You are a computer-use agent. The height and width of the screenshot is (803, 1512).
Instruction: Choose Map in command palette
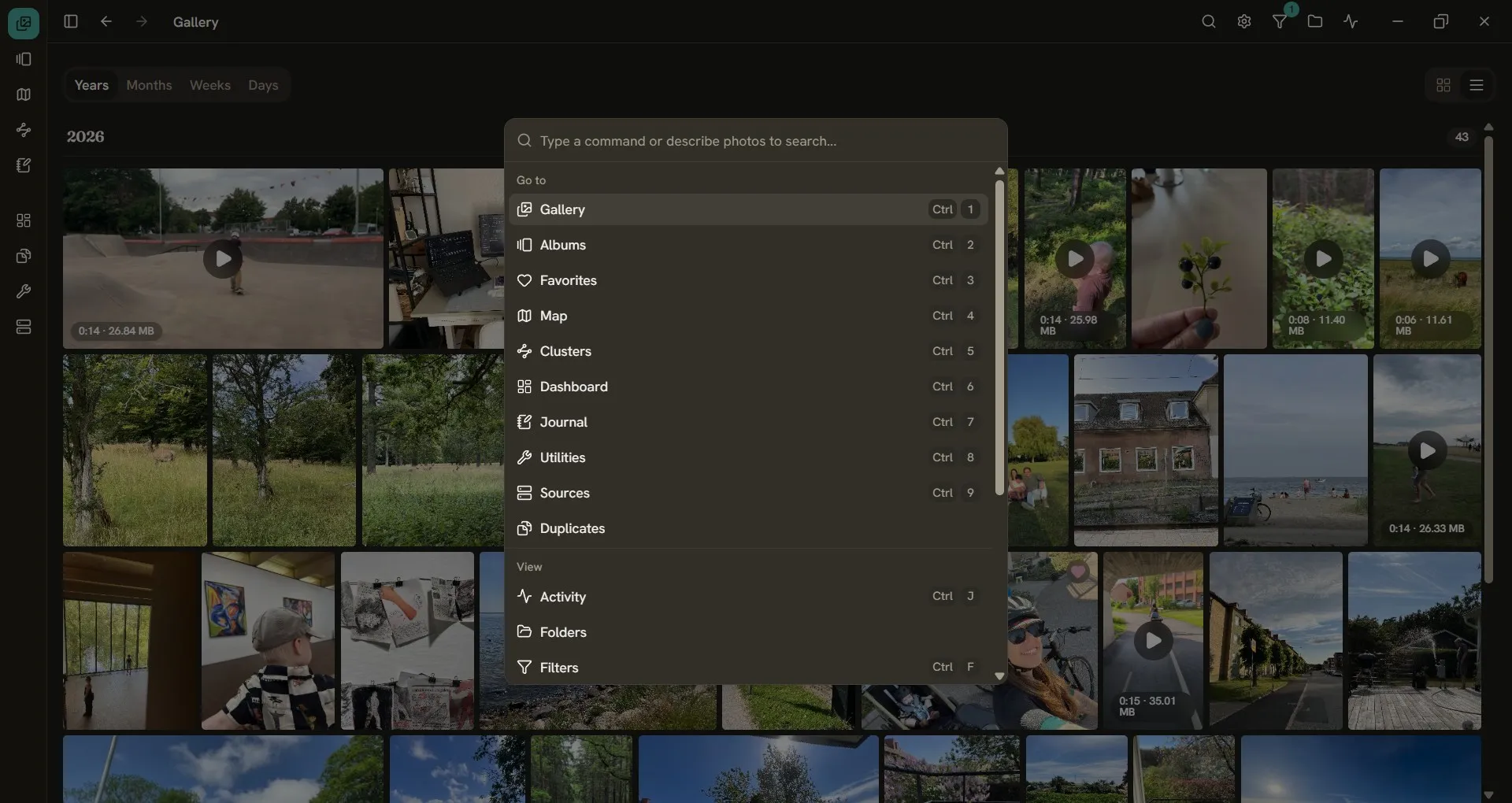pos(748,316)
